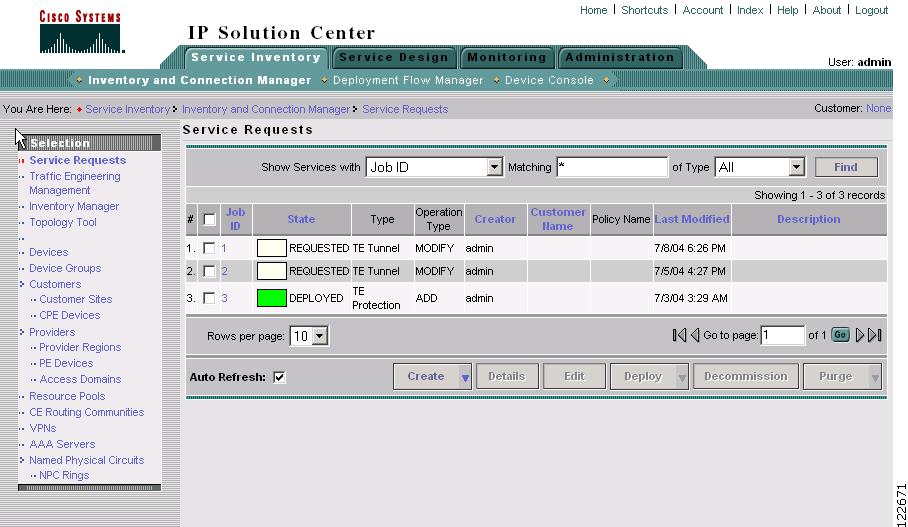Click green DEPLOYED swatch for job 3

tap(272, 298)
